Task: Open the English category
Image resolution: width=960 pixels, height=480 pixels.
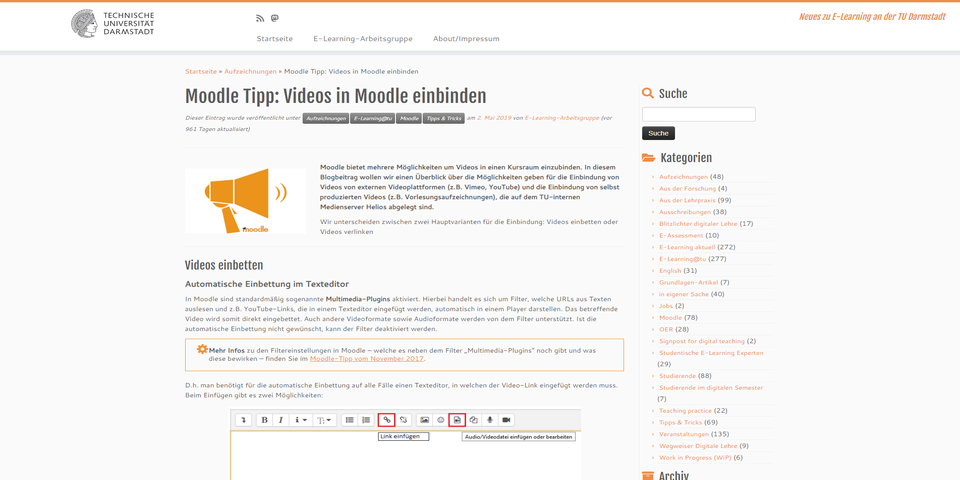Action: 670,271
